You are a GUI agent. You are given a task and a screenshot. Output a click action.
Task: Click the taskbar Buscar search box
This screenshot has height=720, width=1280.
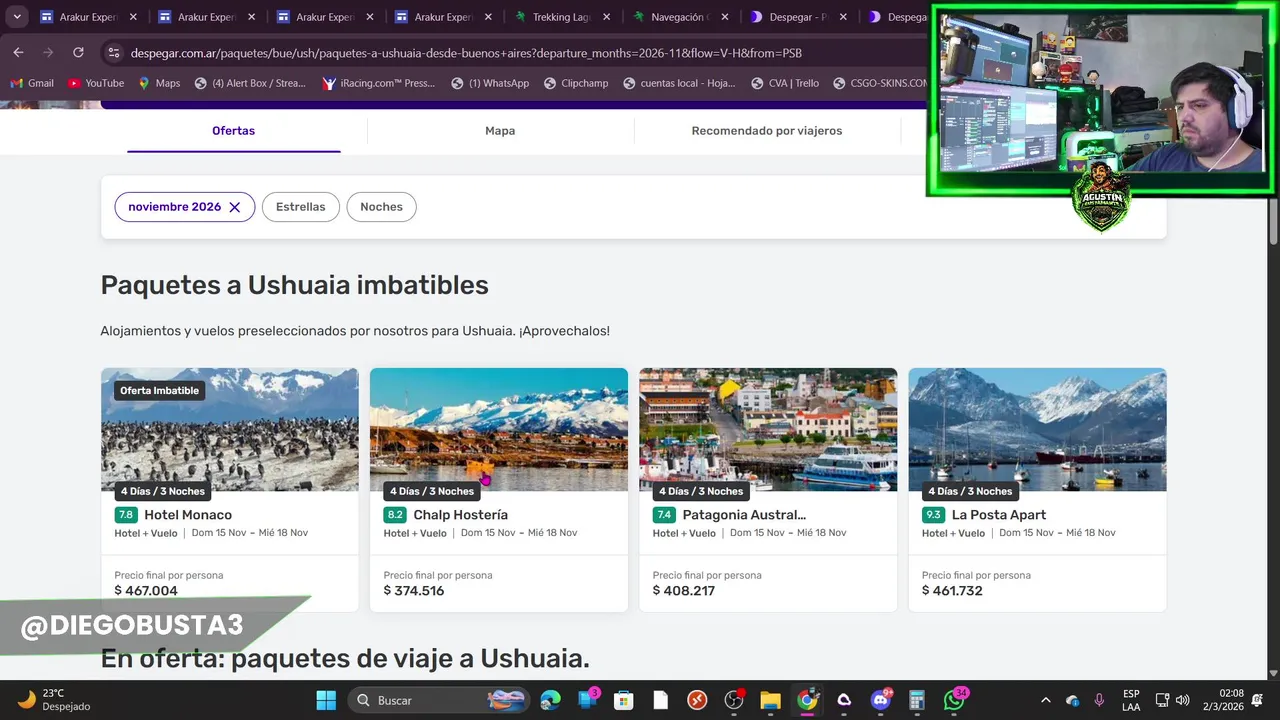[438, 700]
